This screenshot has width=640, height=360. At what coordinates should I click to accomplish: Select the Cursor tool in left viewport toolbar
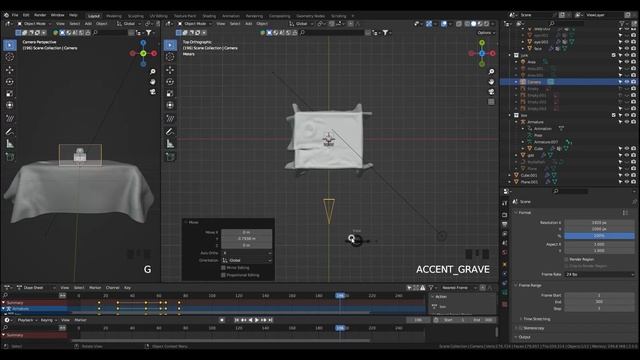click(x=10, y=57)
